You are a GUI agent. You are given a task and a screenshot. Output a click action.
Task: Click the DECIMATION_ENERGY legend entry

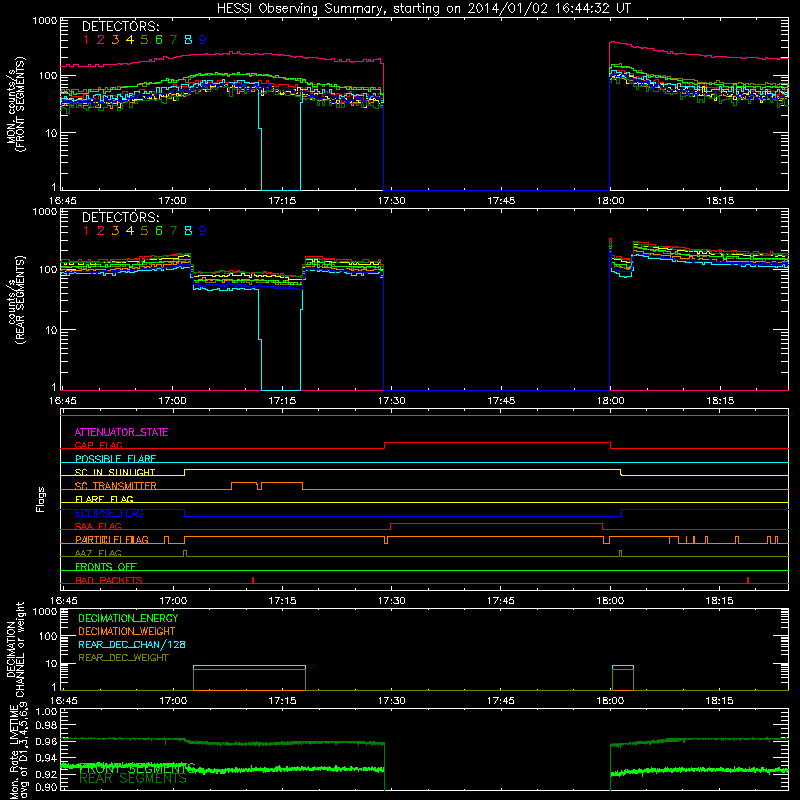point(128,618)
